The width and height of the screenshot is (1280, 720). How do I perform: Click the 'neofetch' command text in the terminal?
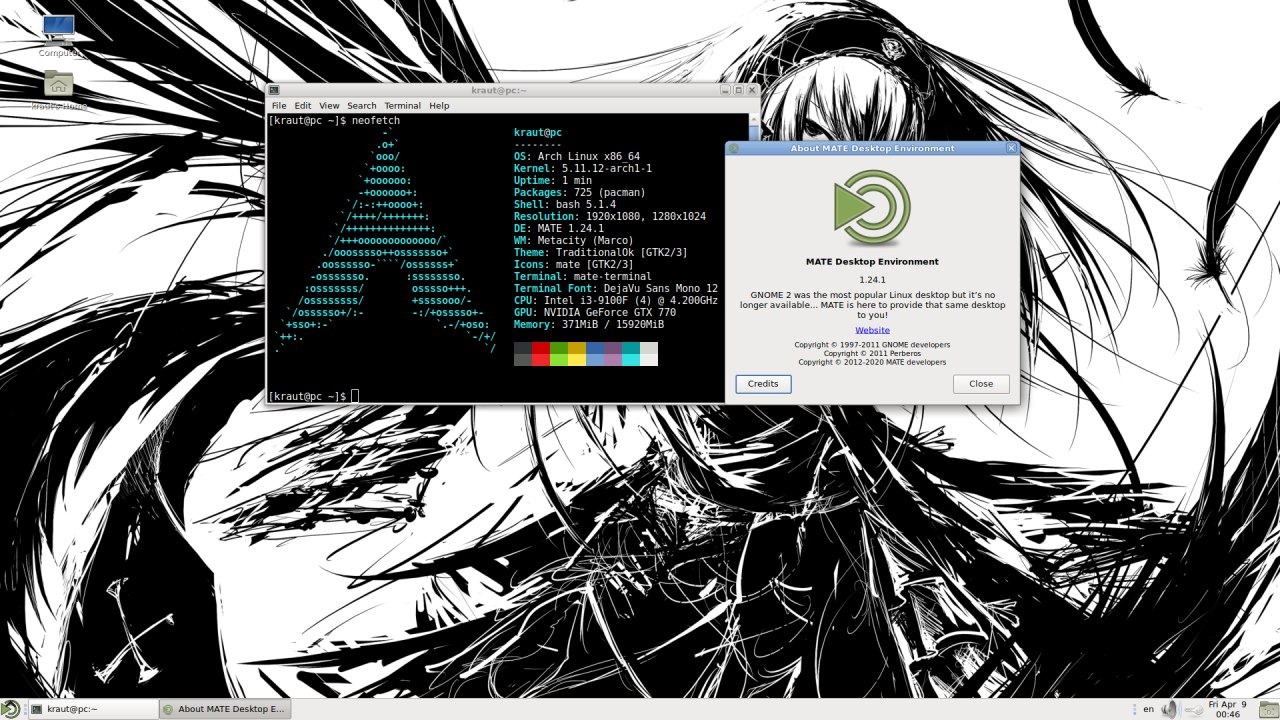pos(376,121)
